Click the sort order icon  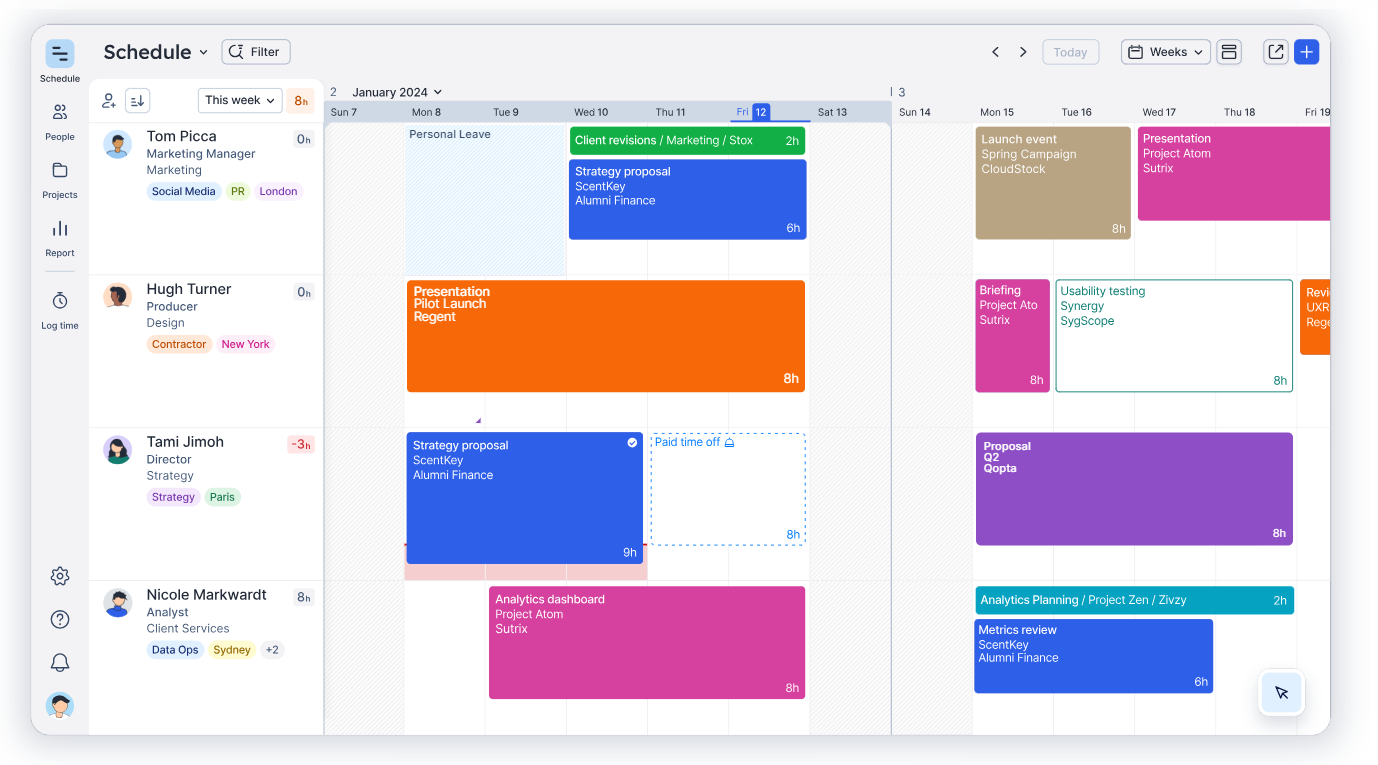[137, 100]
